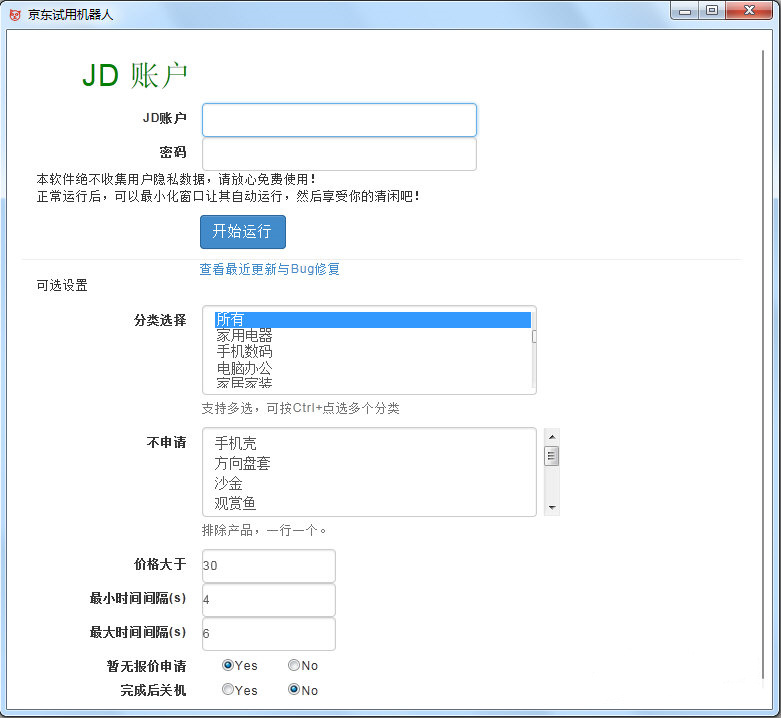
Task: Click the 最小时间间隔(s) field
Action: click(x=268, y=599)
